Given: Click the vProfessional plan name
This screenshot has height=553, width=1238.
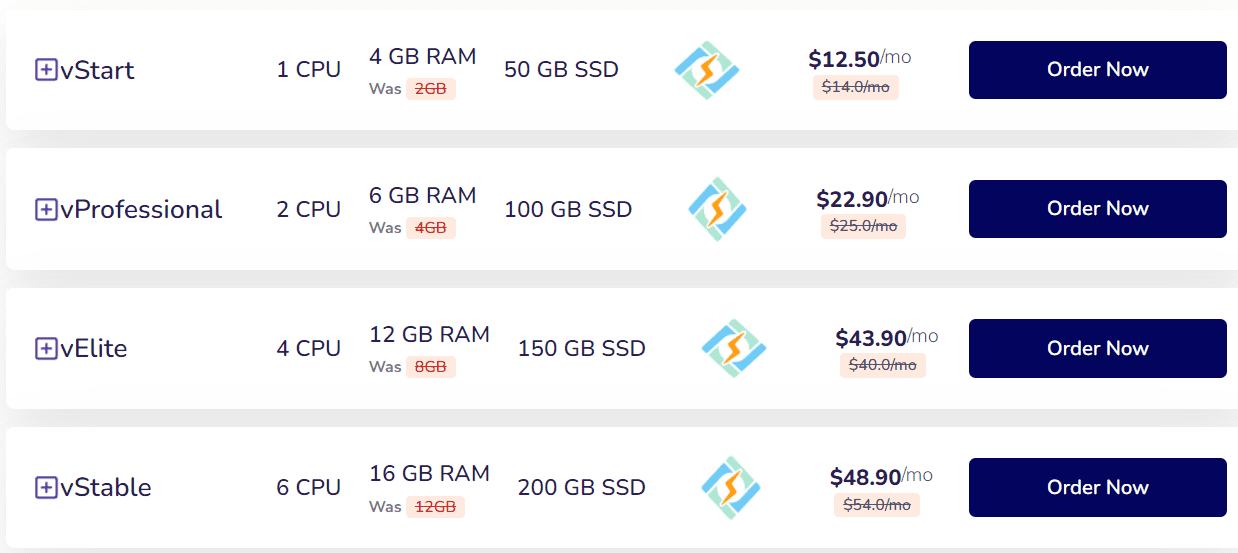Looking at the screenshot, I should [141, 209].
